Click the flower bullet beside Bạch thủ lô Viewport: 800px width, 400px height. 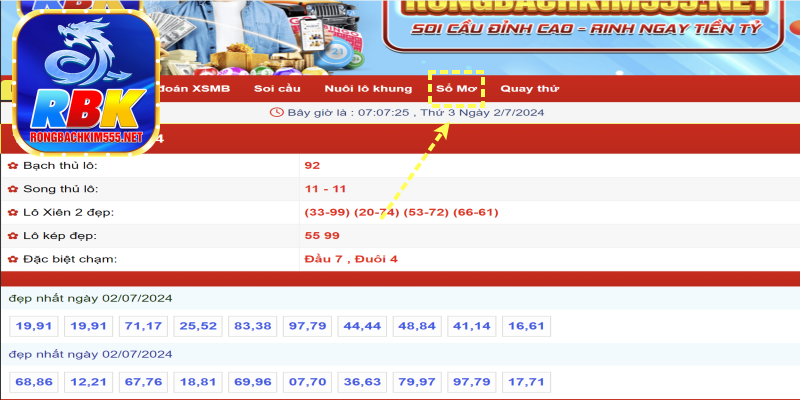click(13, 165)
